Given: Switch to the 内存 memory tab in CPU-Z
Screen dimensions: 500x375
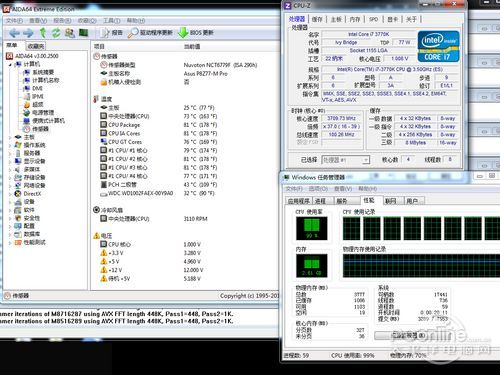Looking at the screenshot, I should 355,19.
